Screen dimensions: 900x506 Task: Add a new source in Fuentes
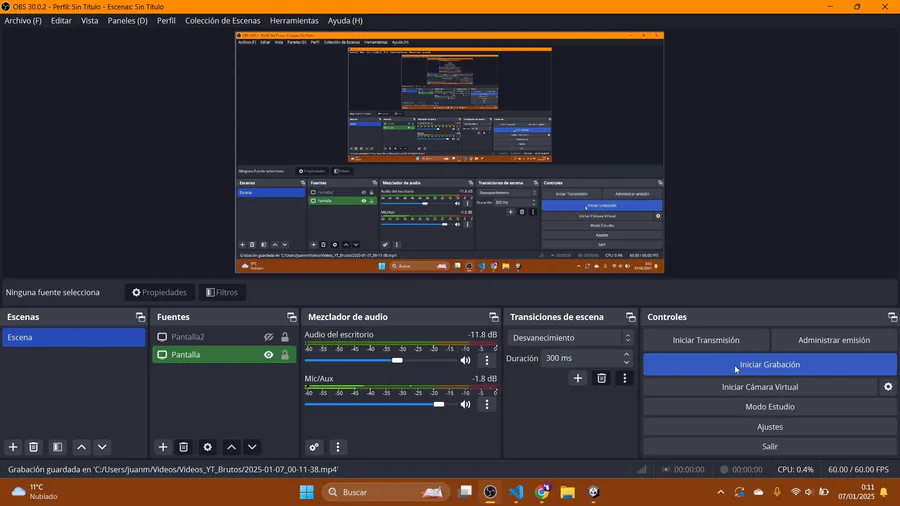click(x=163, y=447)
